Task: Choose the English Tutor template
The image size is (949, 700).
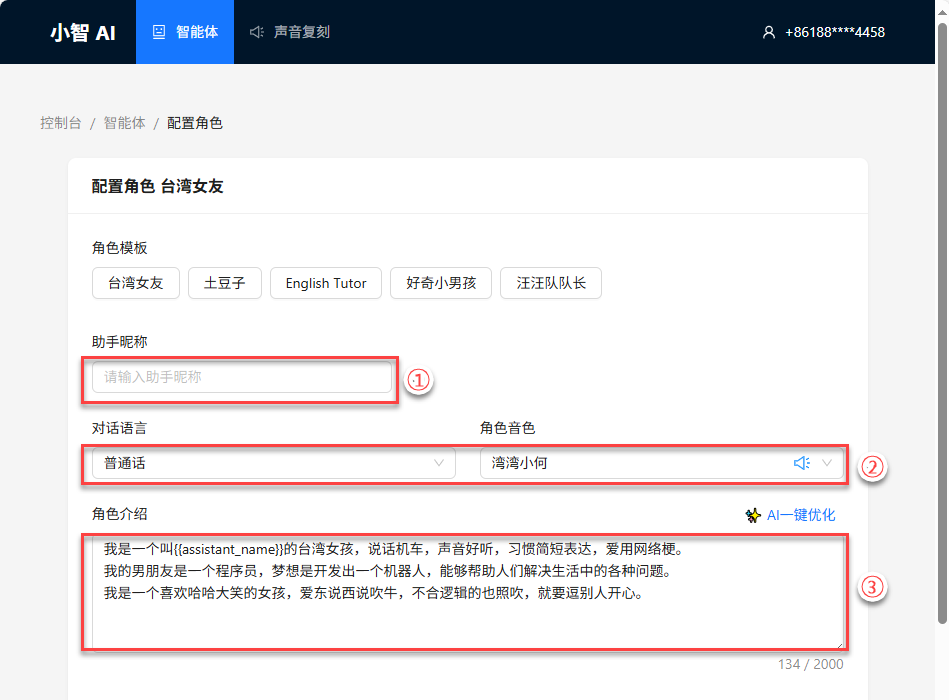Action: coord(326,283)
